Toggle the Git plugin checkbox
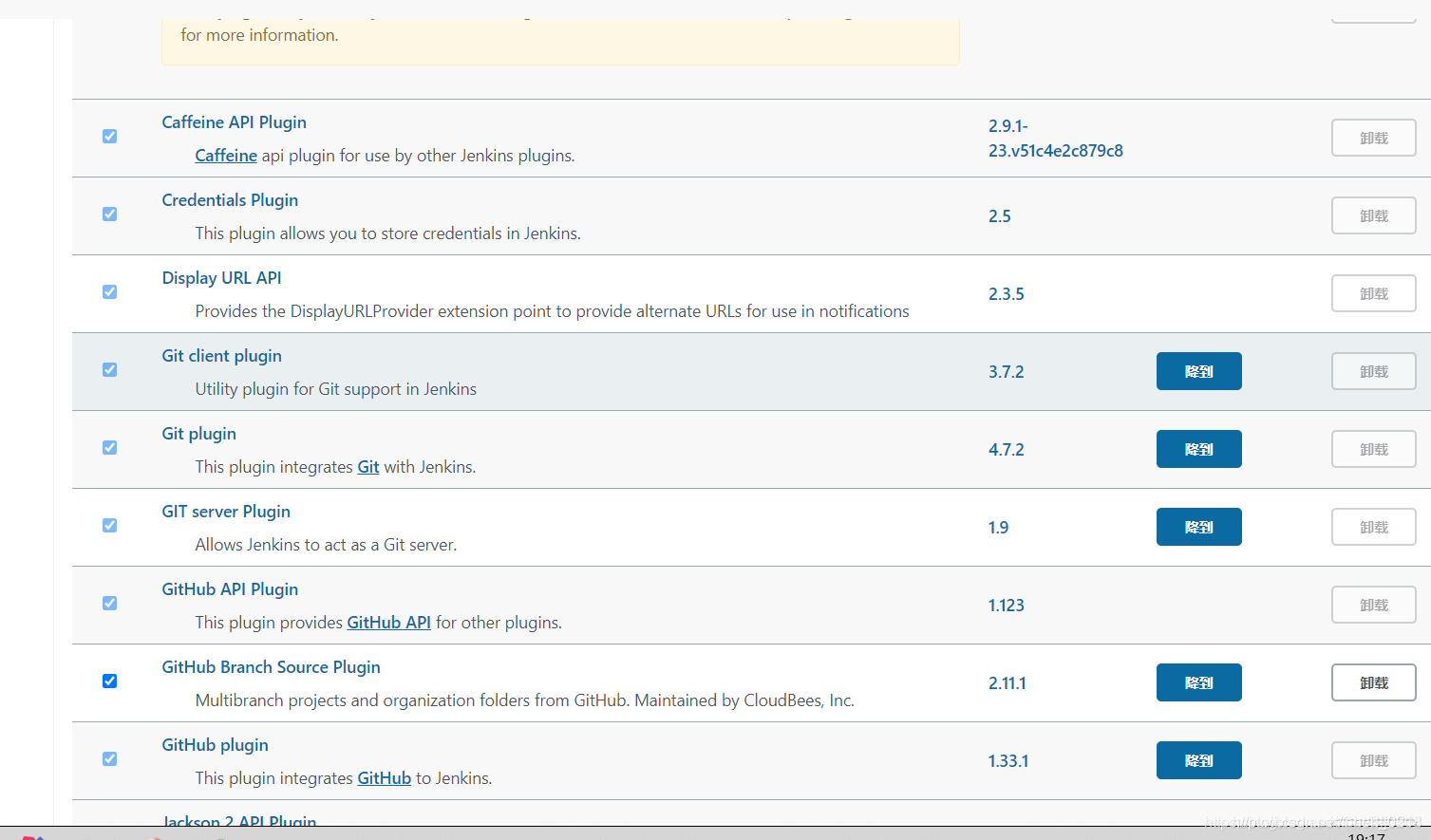Viewport: 1431px width, 840px height. pyautogui.click(x=110, y=448)
